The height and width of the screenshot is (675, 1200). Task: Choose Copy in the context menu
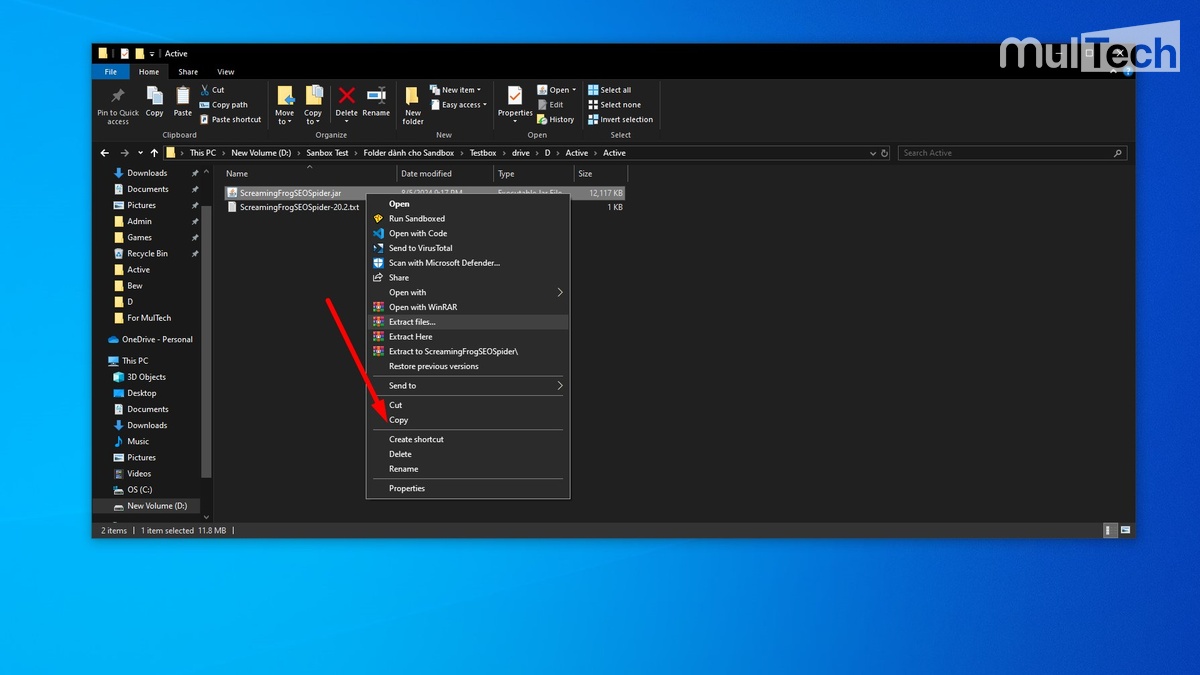pyautogui.click(x=399, y=420)
